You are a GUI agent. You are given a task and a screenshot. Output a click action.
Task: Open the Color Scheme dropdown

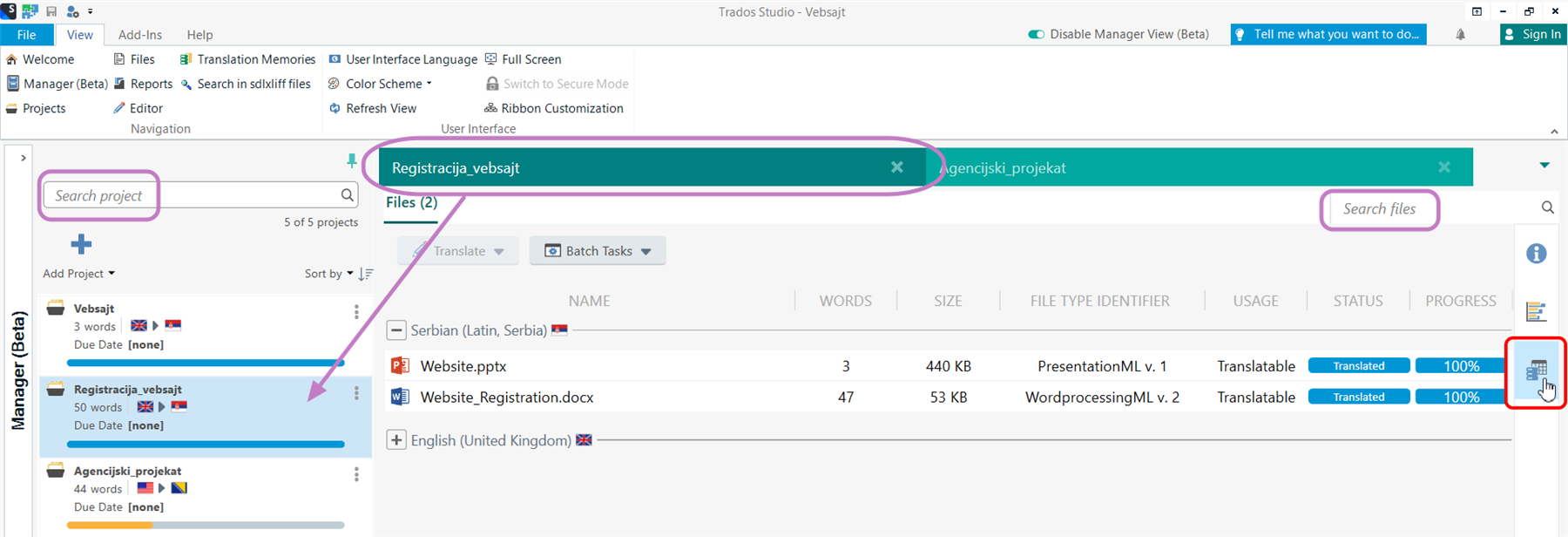tap(380, 84)
